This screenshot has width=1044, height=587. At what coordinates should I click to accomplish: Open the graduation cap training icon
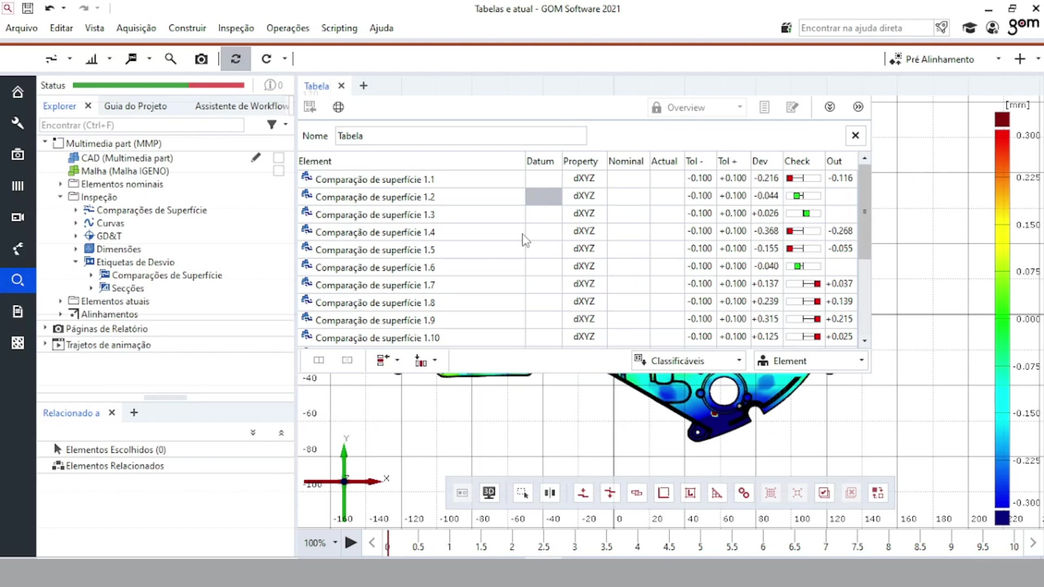(969, 27)
